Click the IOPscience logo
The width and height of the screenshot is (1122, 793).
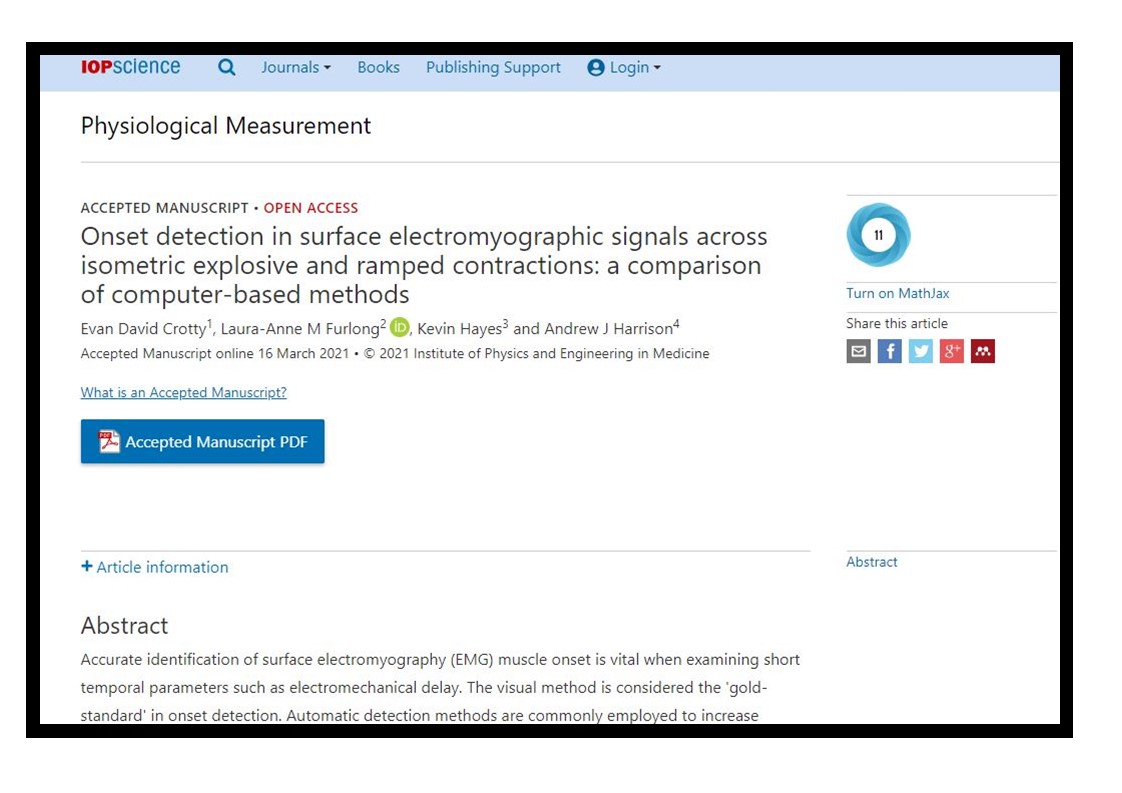pos(130,66)
